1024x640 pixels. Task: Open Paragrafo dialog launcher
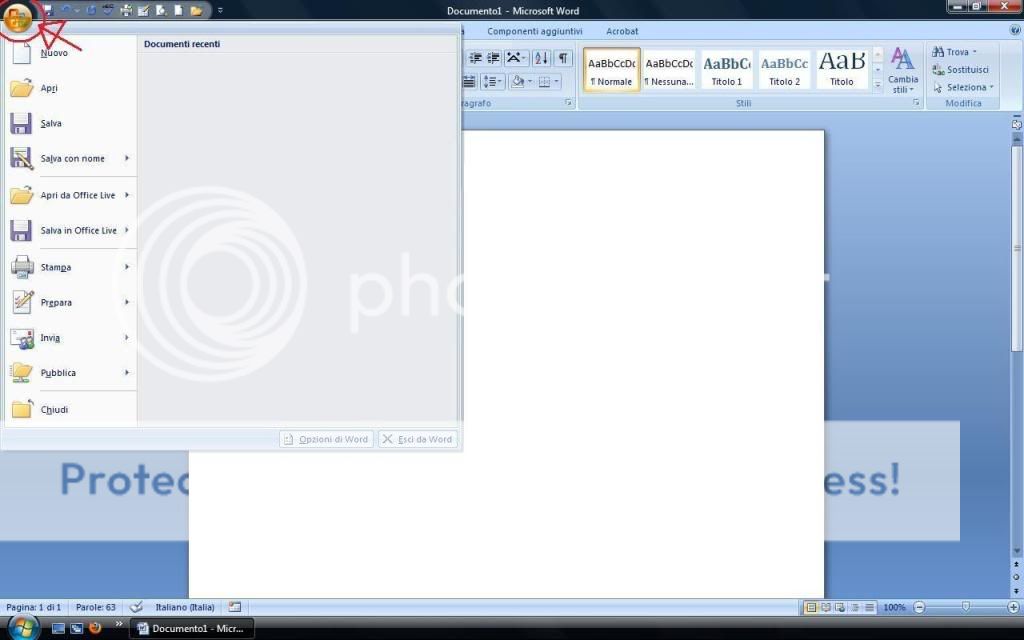click(x=568, y=103)
